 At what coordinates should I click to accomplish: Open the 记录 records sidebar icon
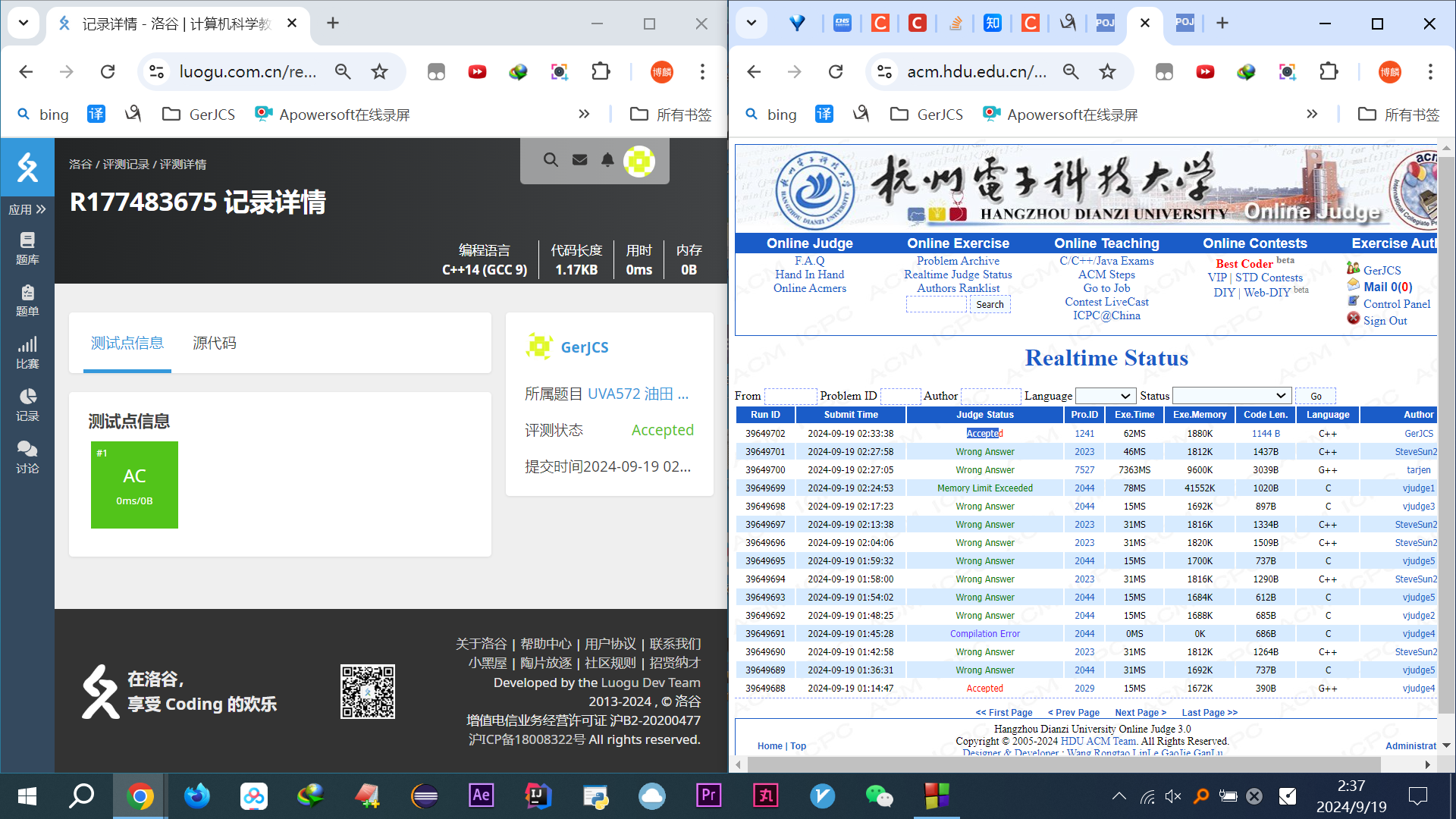pyautogui.click(x=27, y=405)
